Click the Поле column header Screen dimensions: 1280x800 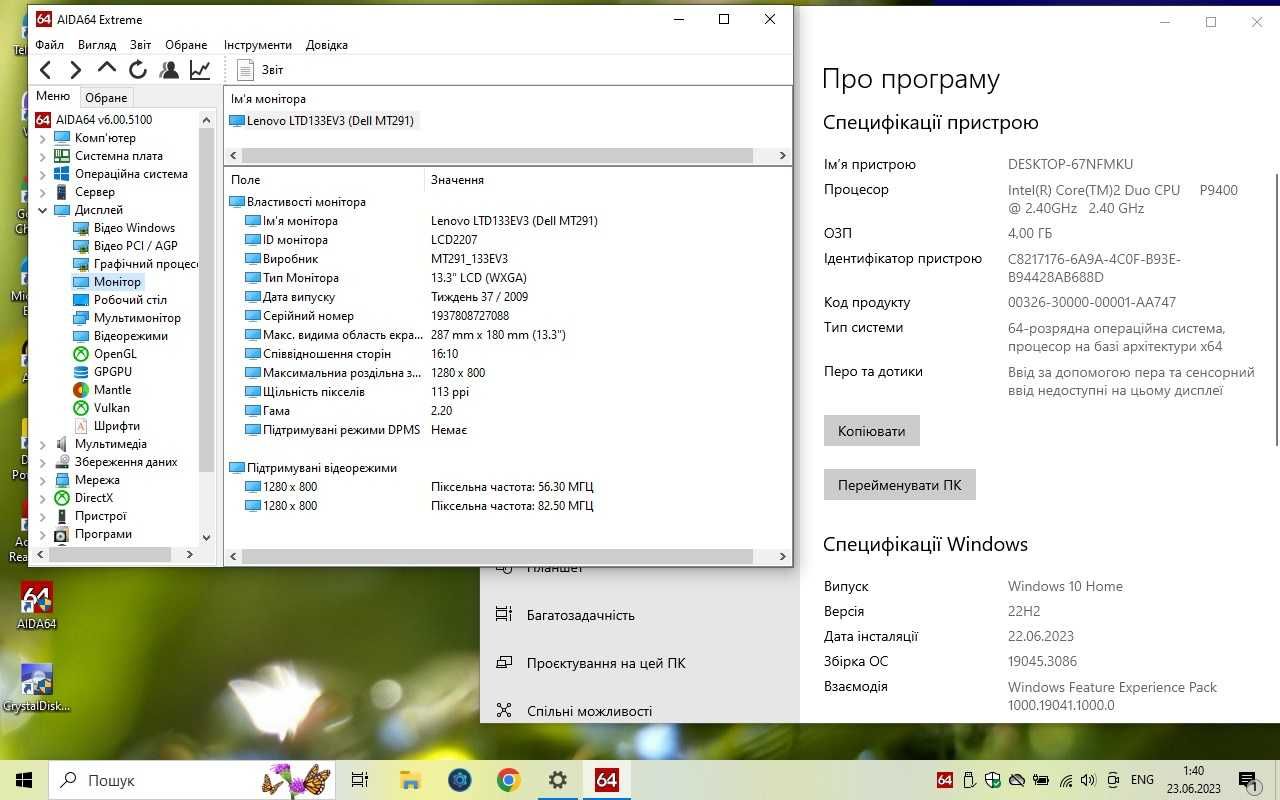pos(325,180)
